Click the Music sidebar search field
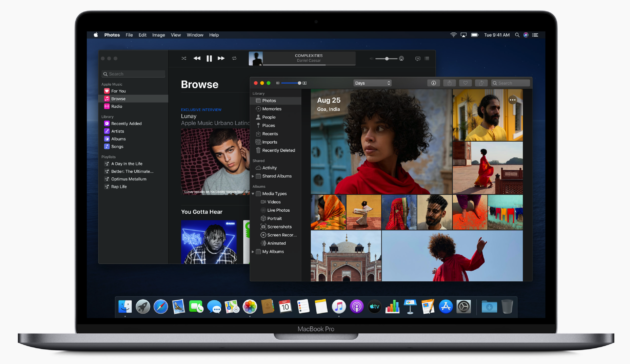630x364 pixels. coord(133,74)
